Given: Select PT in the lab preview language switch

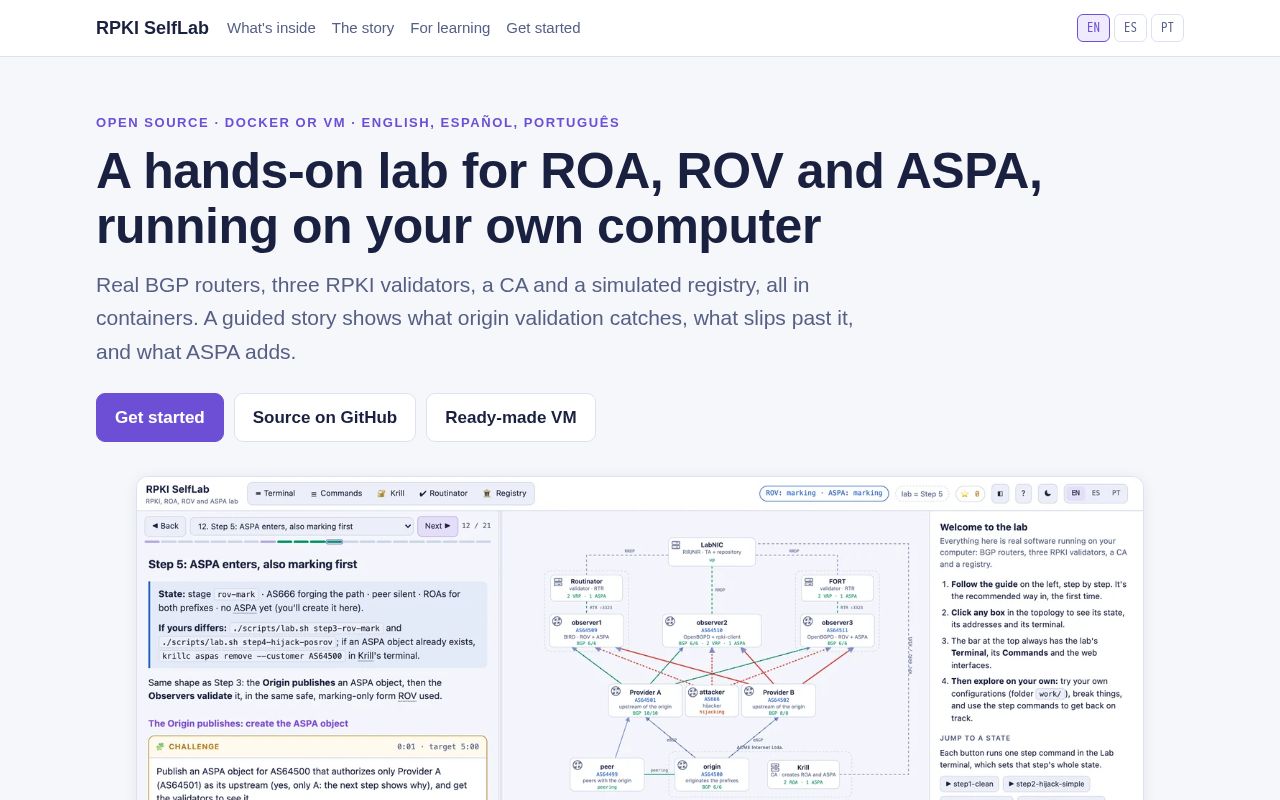Looking at the screenshot, I should point(1116,493).
